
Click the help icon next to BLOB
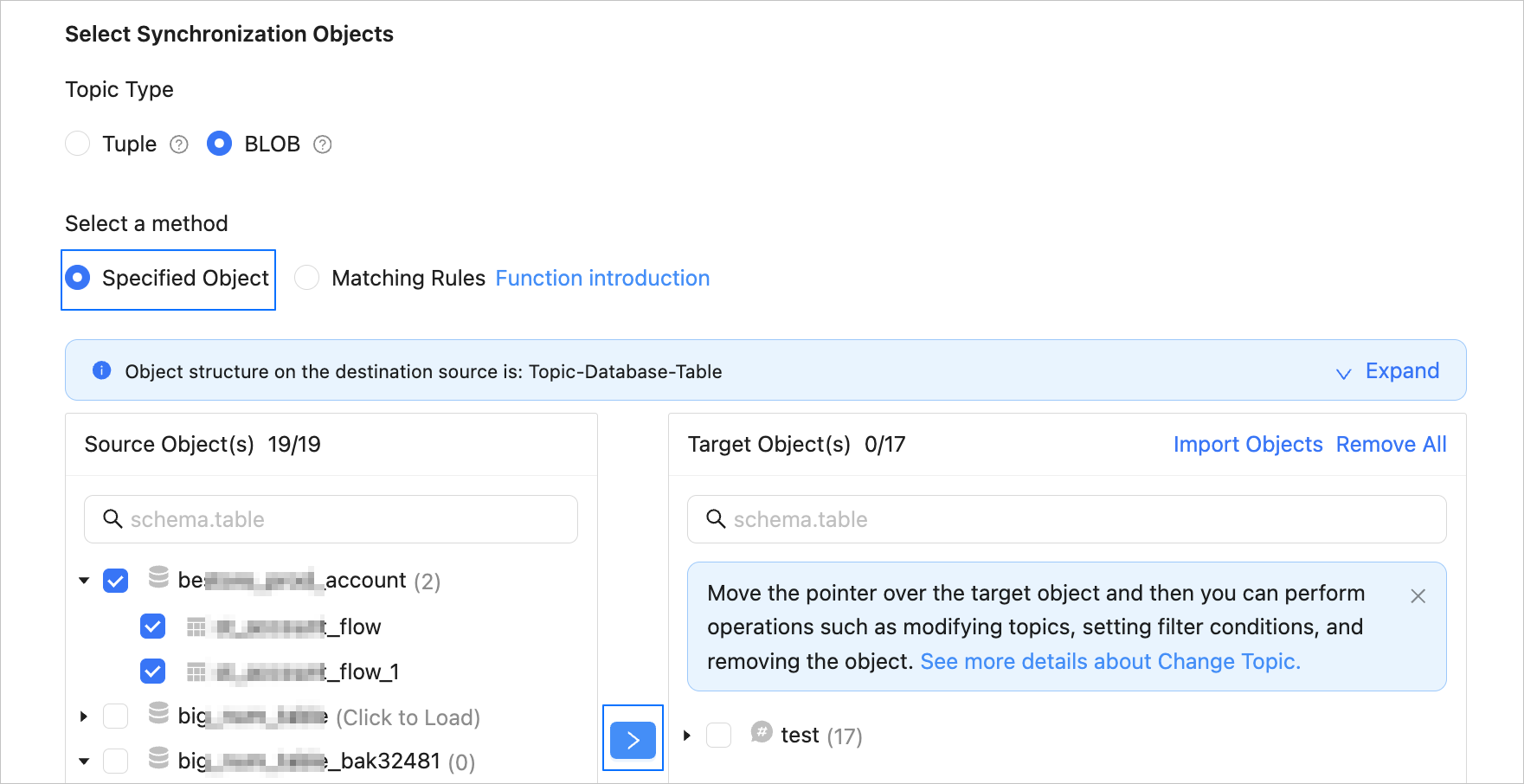(323, 145)
